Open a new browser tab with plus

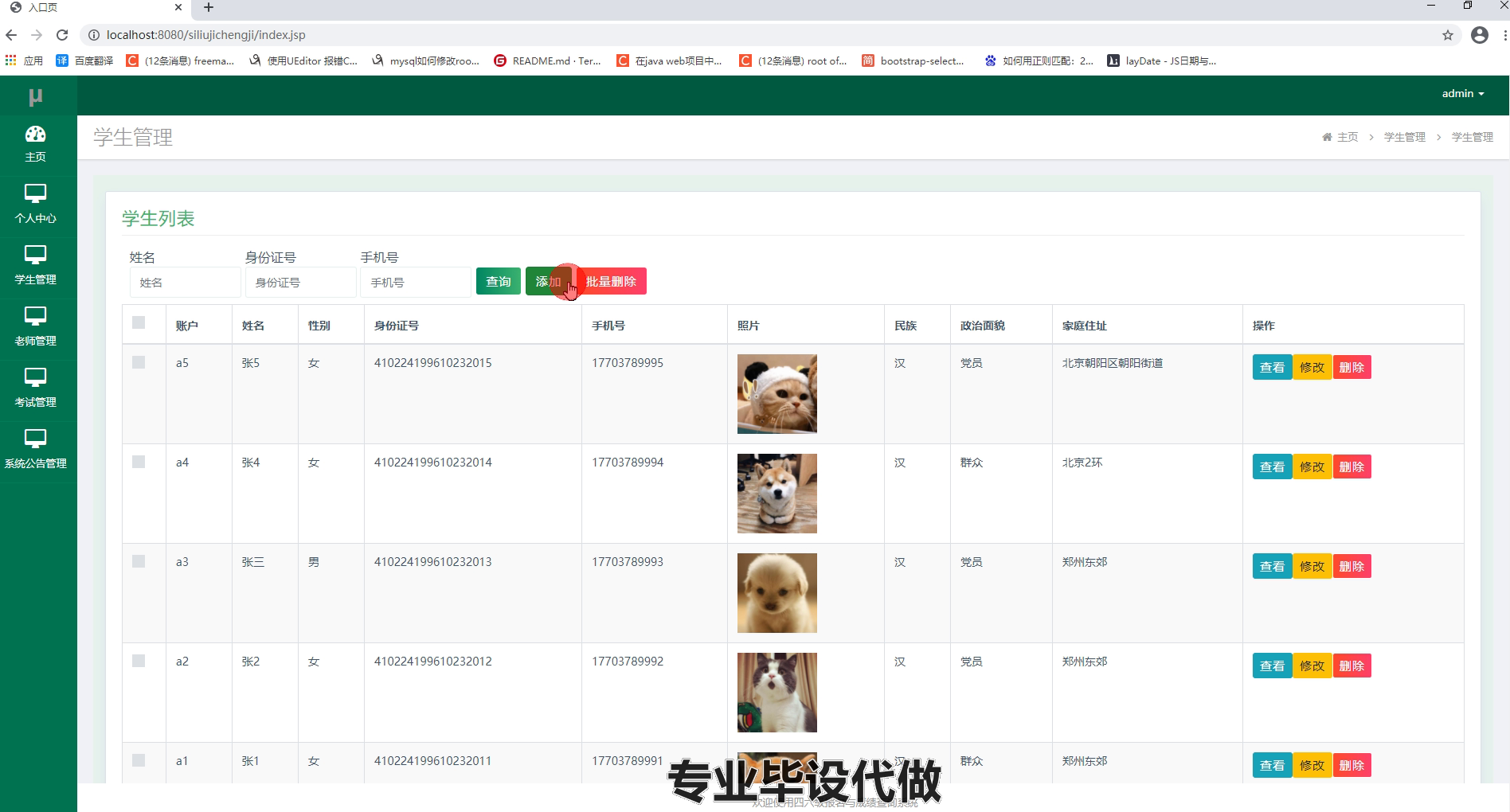[x=209, y=8]
